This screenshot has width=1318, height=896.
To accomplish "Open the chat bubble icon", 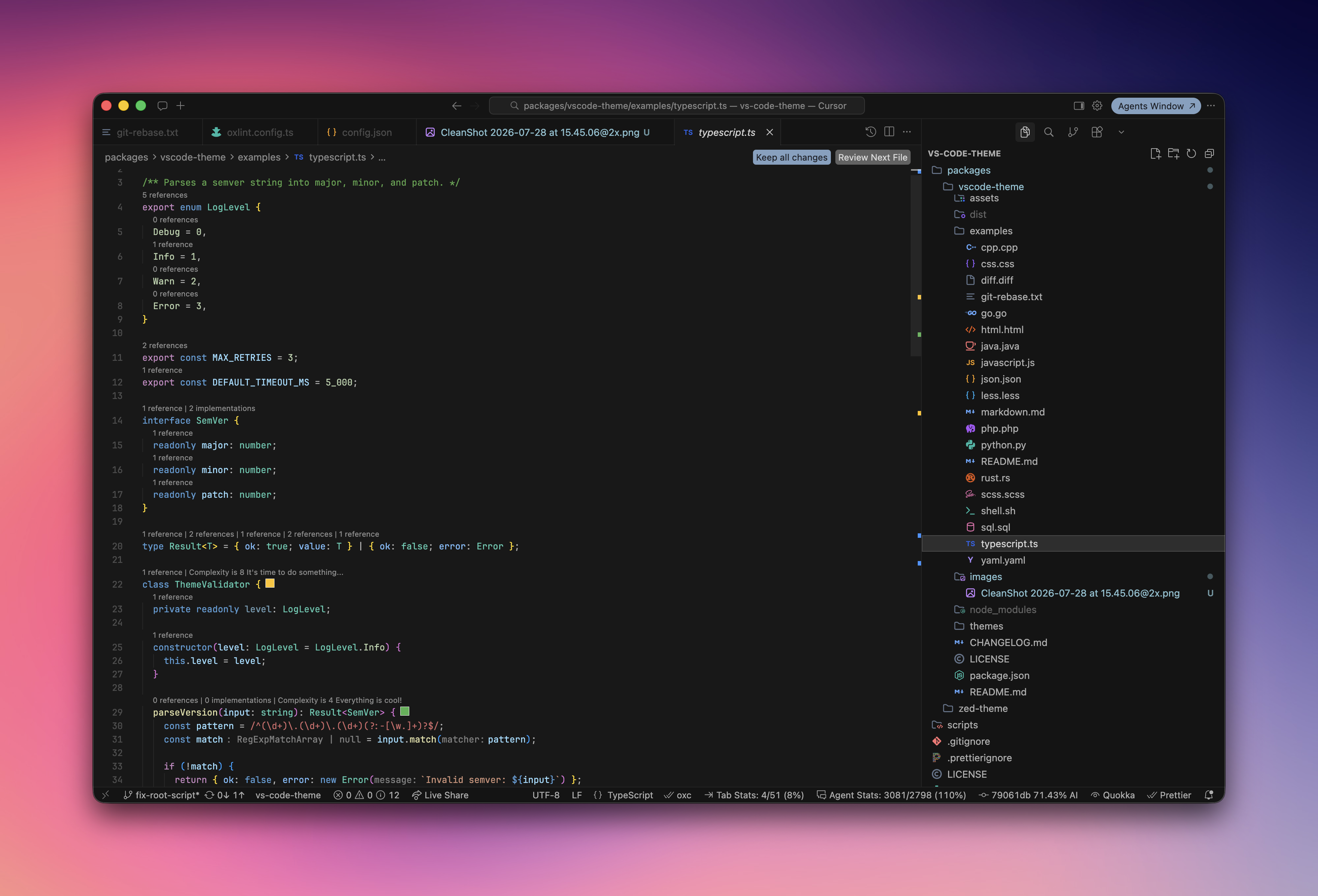I will click(162, 106).
